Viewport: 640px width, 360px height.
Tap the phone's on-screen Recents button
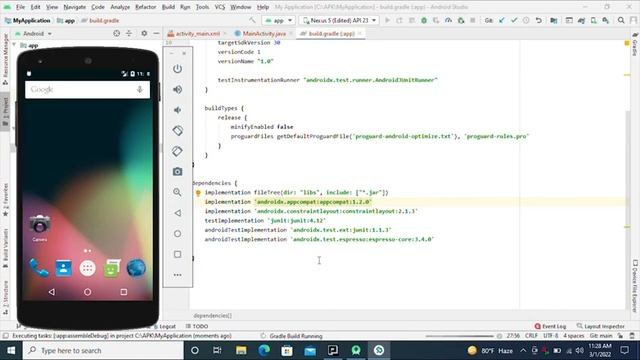click(124, 292)
